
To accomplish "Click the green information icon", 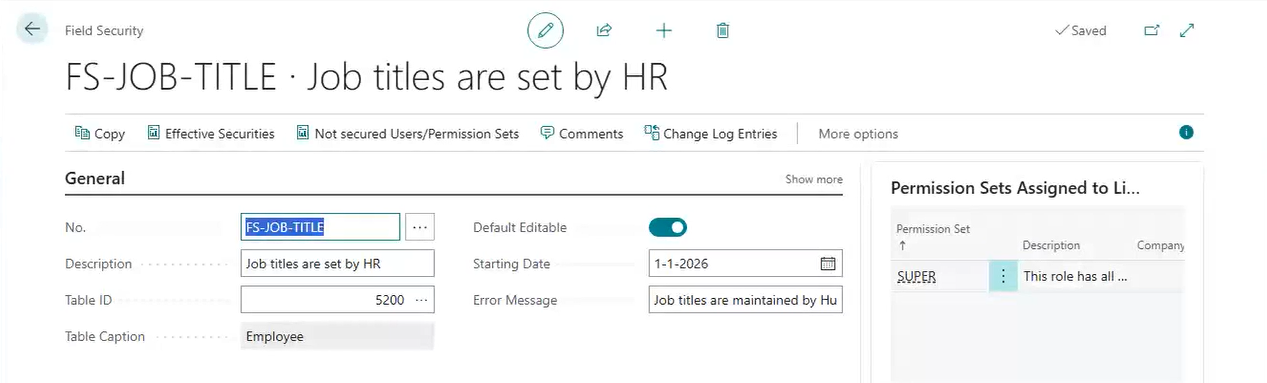I will tap(1186, 132).
